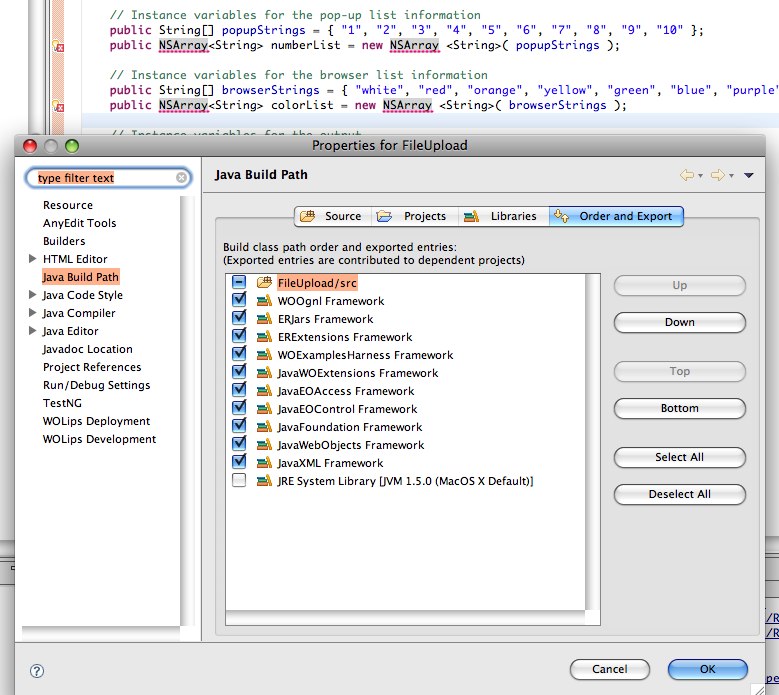The image size is (779, 695).
Task: Select Resource in the properties tree
Action: point(68,205)
